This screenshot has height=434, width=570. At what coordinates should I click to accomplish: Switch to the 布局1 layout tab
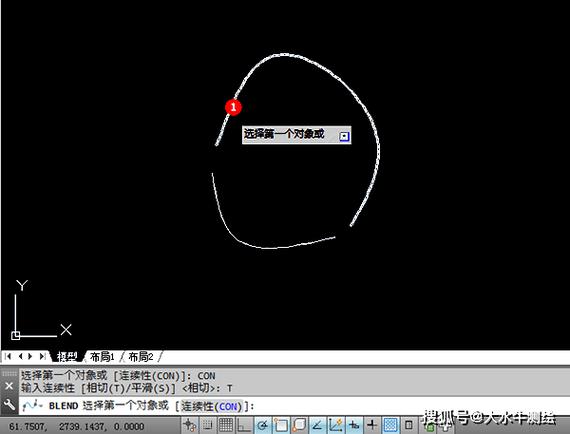[102, 357]
